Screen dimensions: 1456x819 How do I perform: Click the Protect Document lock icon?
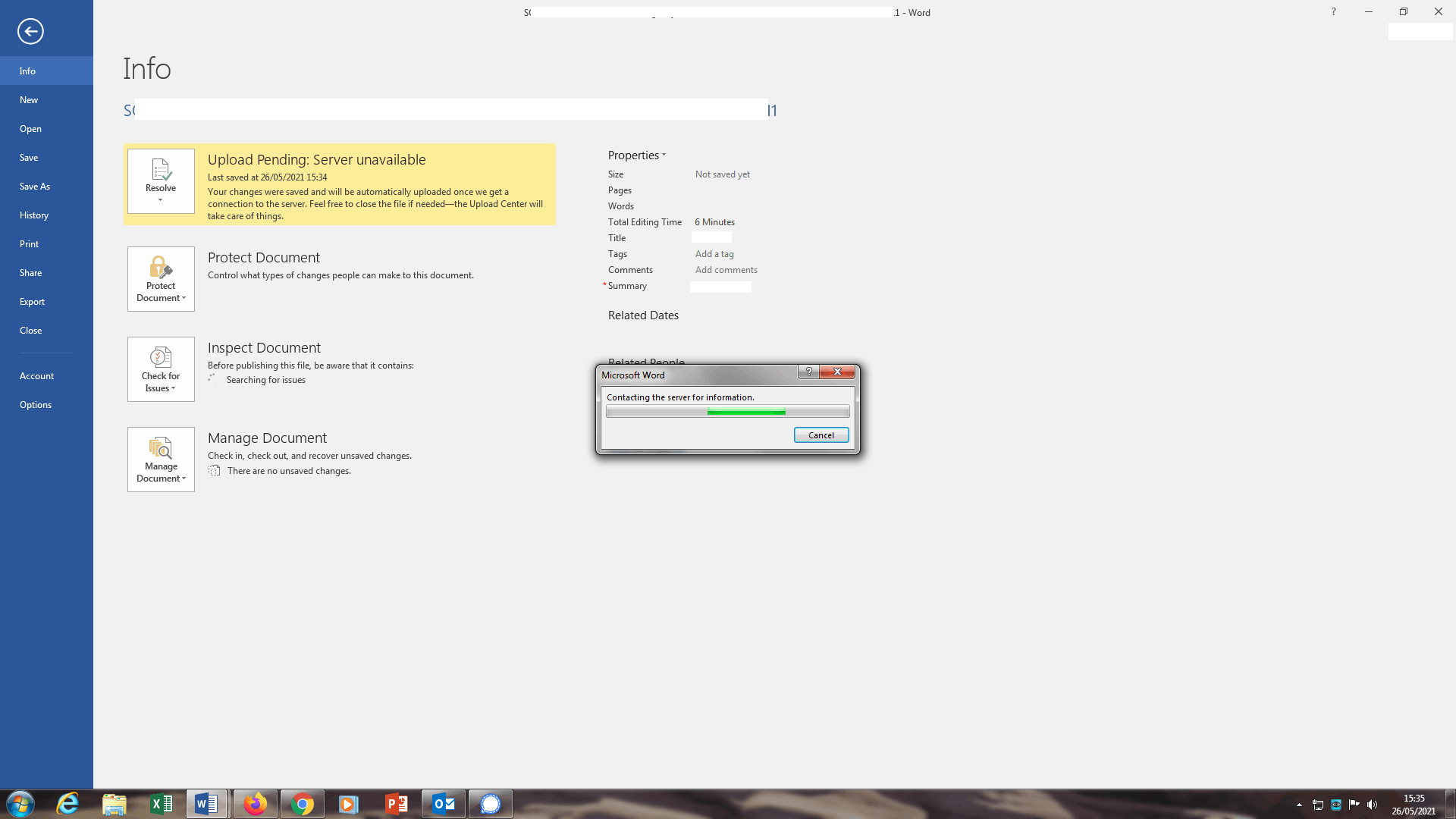click(161, 268)
